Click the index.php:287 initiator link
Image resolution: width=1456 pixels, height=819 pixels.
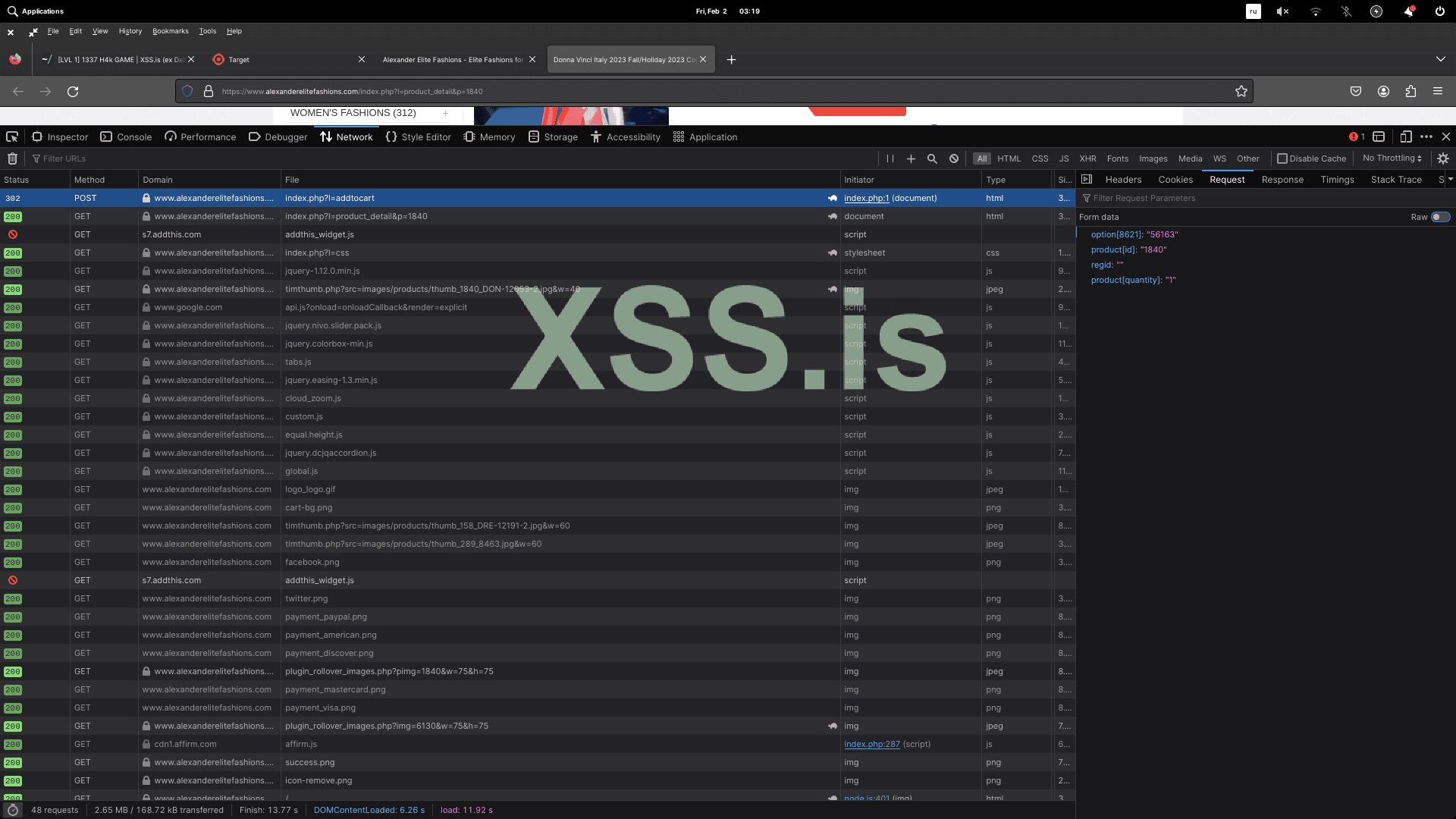pyautogui.click(x=871, y=745)
